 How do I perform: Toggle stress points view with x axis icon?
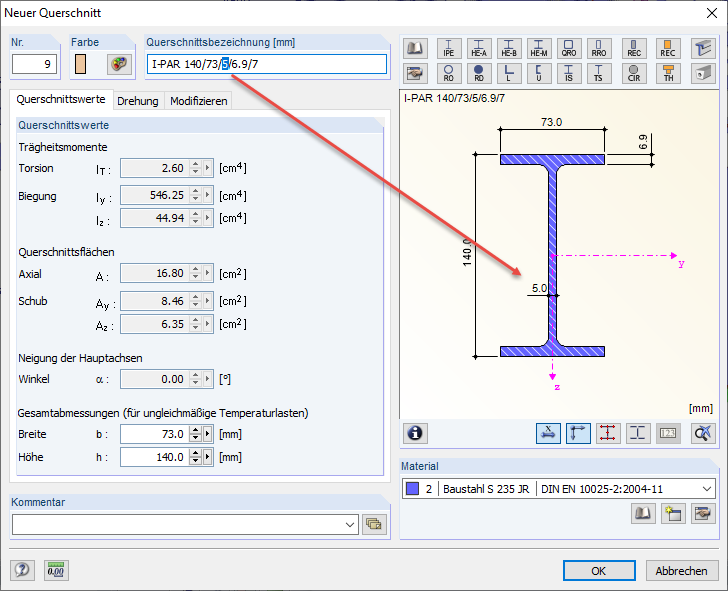(x=548, y=433)
